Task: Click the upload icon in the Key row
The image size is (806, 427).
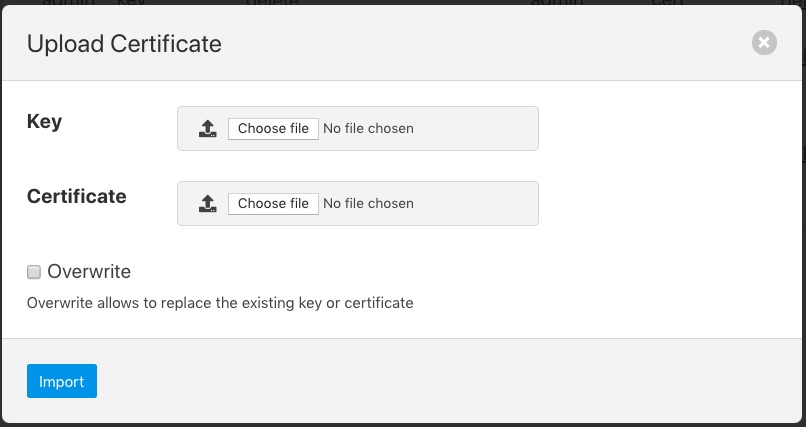Action: 207,128
